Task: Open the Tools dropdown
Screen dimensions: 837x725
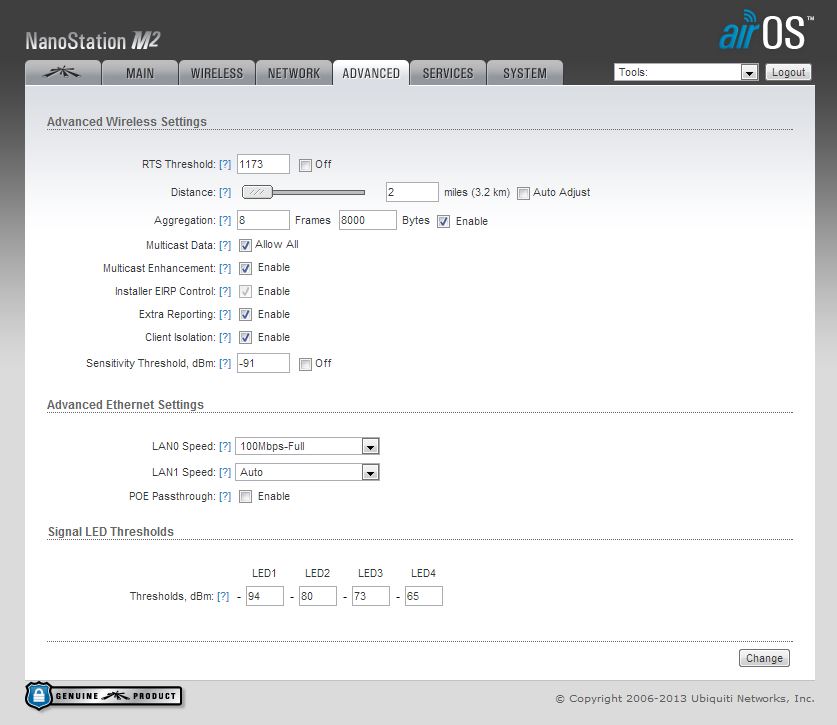Action: (x=686, y=72)
